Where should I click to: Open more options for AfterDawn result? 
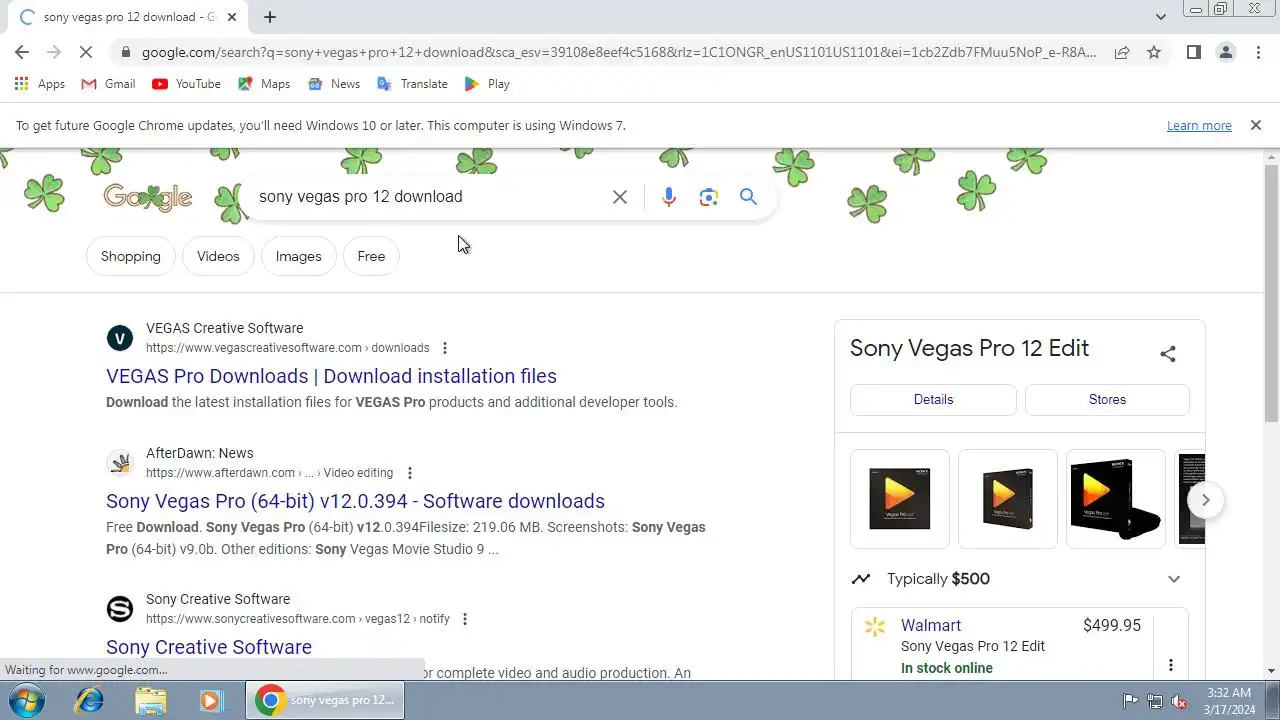click(x=409, y=473)
